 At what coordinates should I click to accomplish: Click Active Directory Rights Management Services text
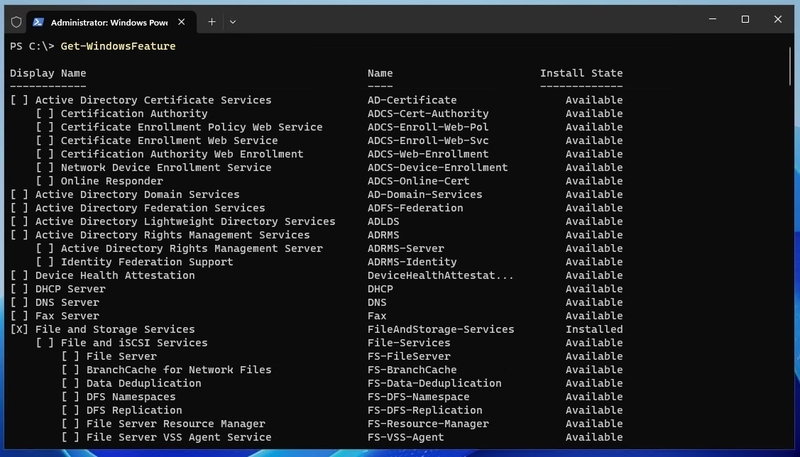pyautogui.click(x=172, y=235)
